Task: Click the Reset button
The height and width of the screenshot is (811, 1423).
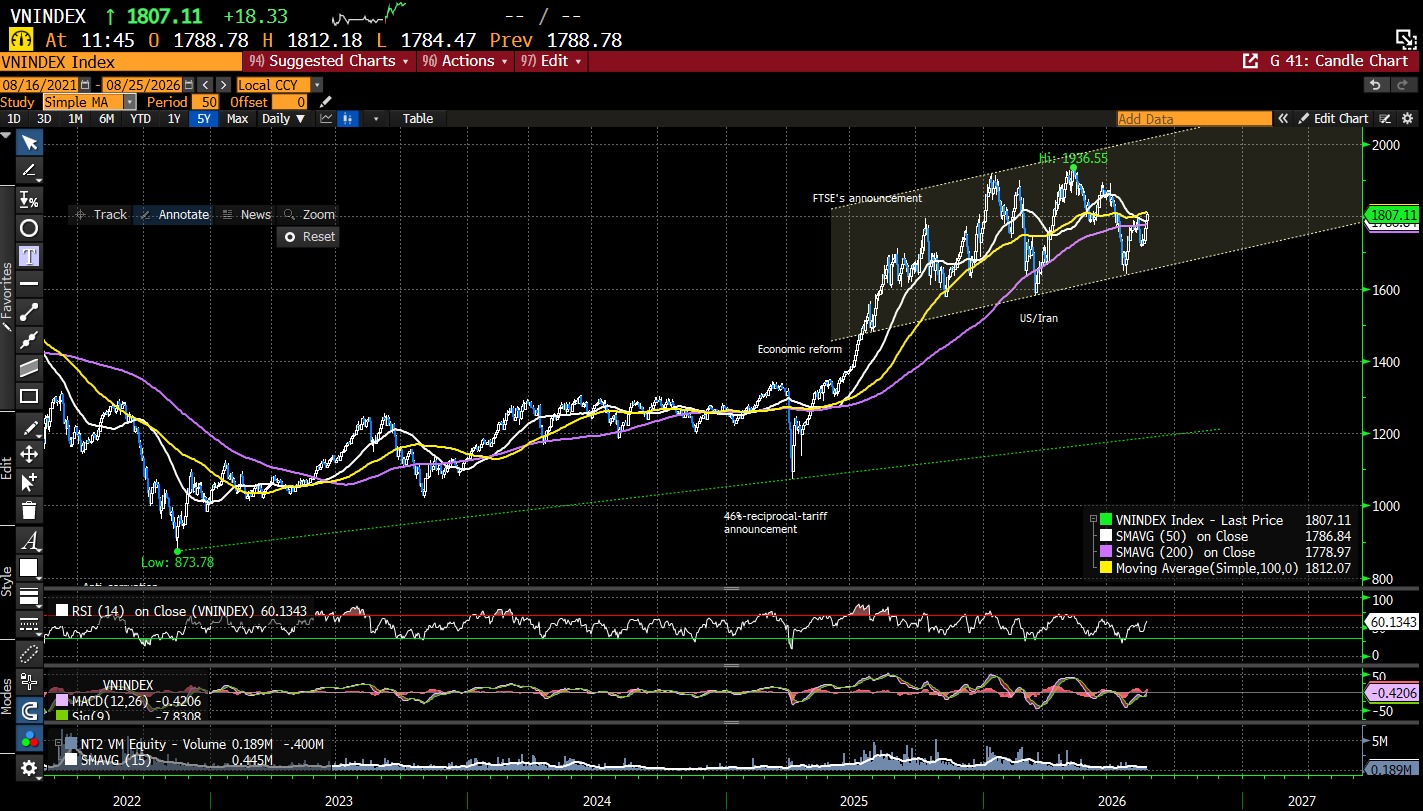Action: pyautogui.click(x=310, y=237)
